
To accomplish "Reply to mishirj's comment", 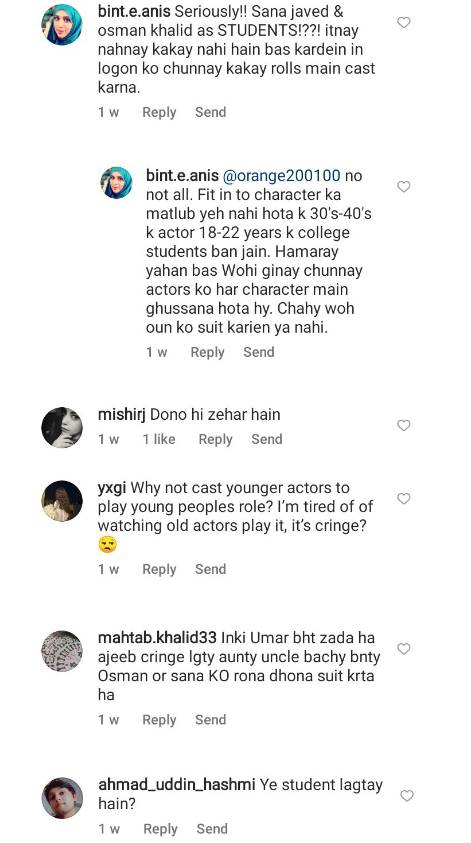I will [x=215, y=439].
